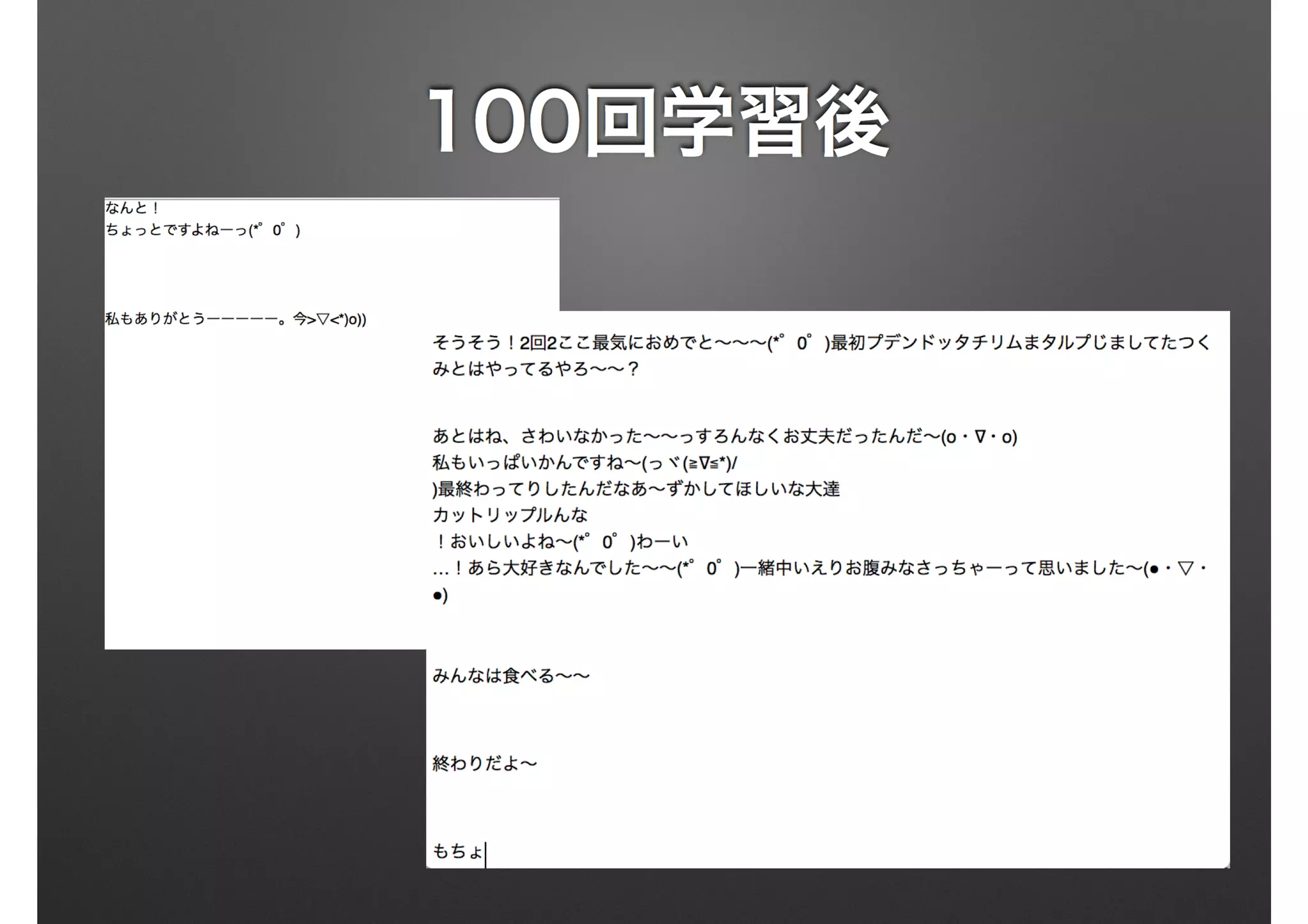Place cursor after もちょ at the bottom
Viewport: 1308px width, 924px height.
485,852
